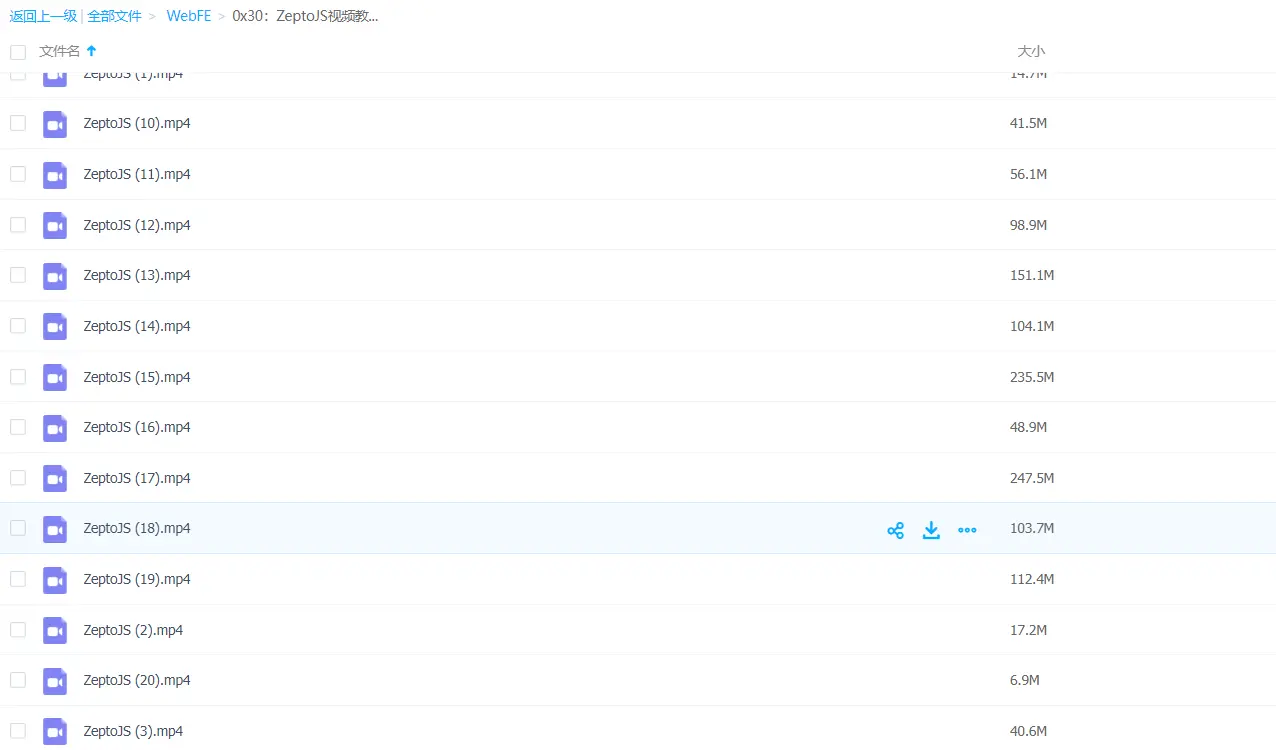Image resolution: width=1276 pixels, height=750 pixels.
Task: Open file name ZeptoJS (20).mp4
Action: (137, 680)
